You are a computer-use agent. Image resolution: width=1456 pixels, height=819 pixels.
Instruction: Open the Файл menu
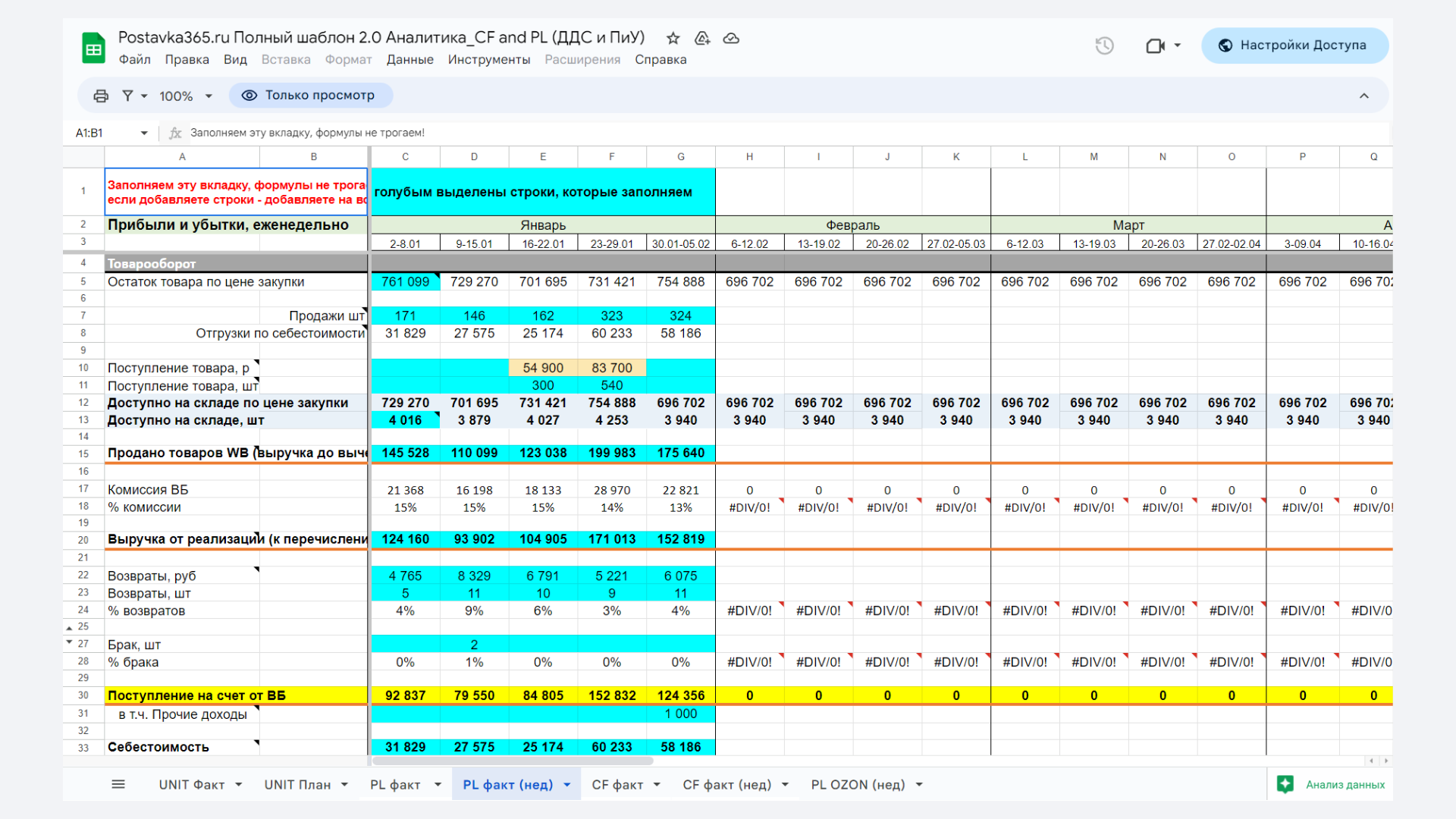[134, 59]
